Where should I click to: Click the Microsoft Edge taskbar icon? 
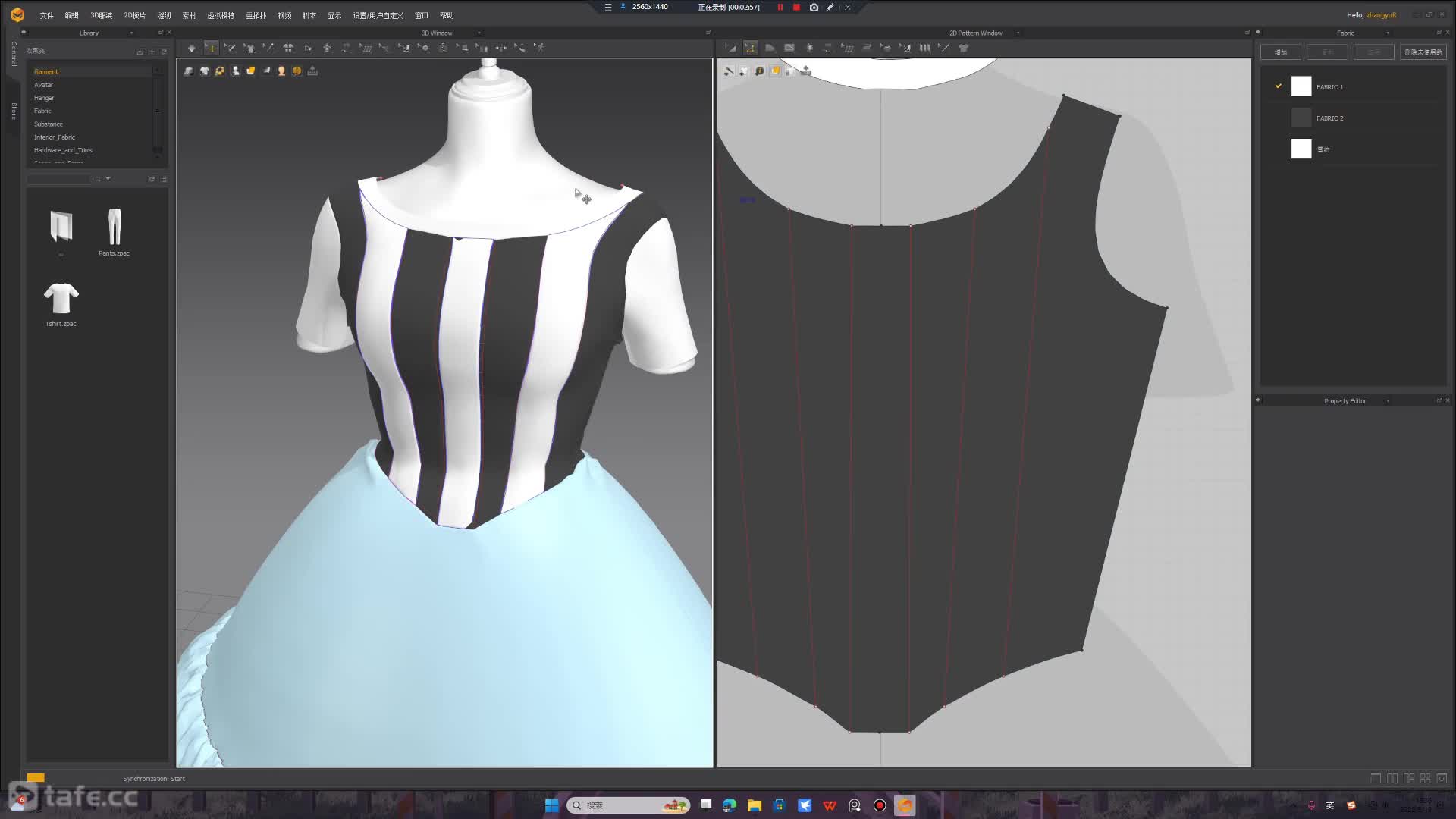(729, 805)
